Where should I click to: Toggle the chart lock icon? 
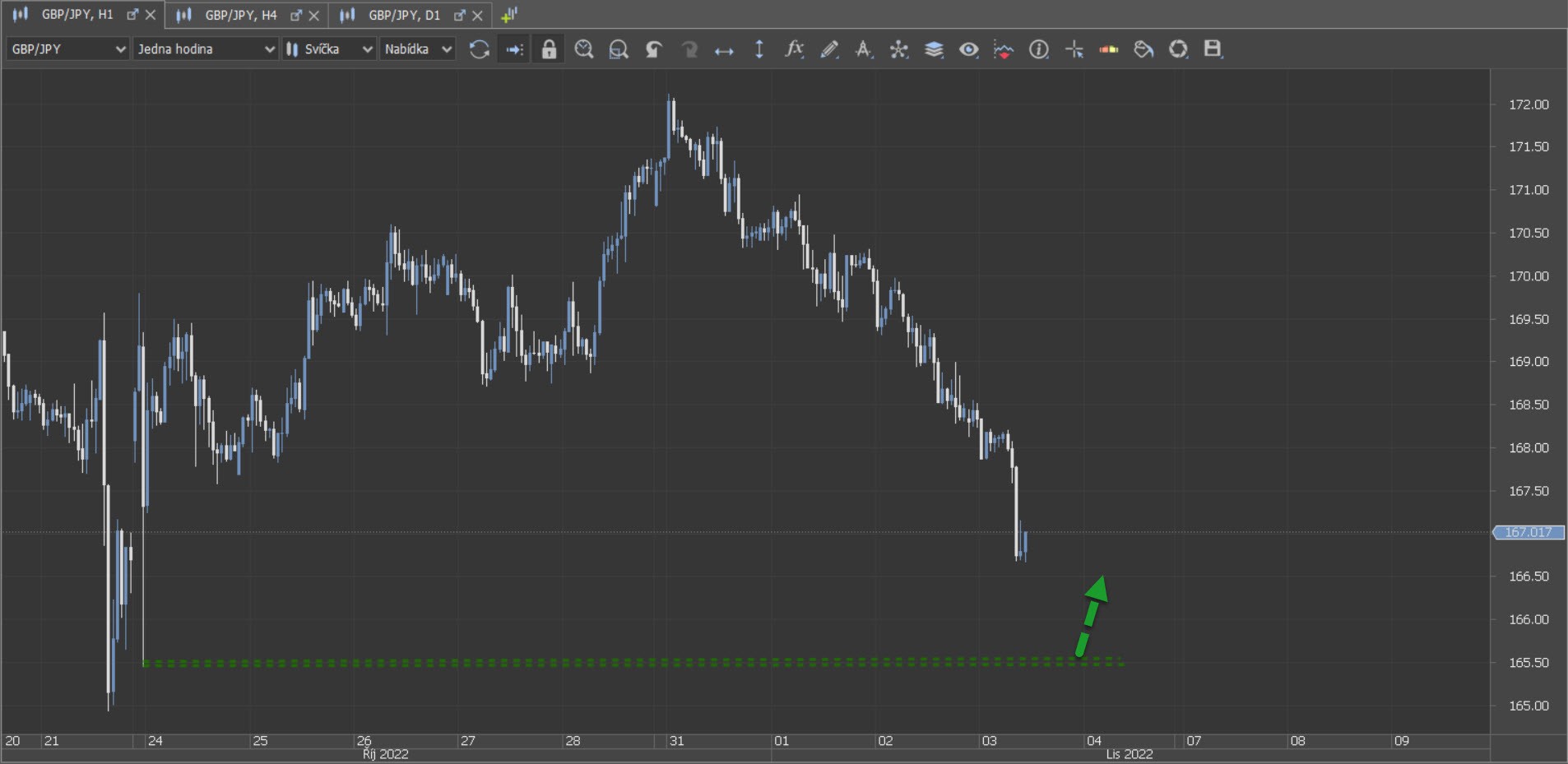pos(549,49)
